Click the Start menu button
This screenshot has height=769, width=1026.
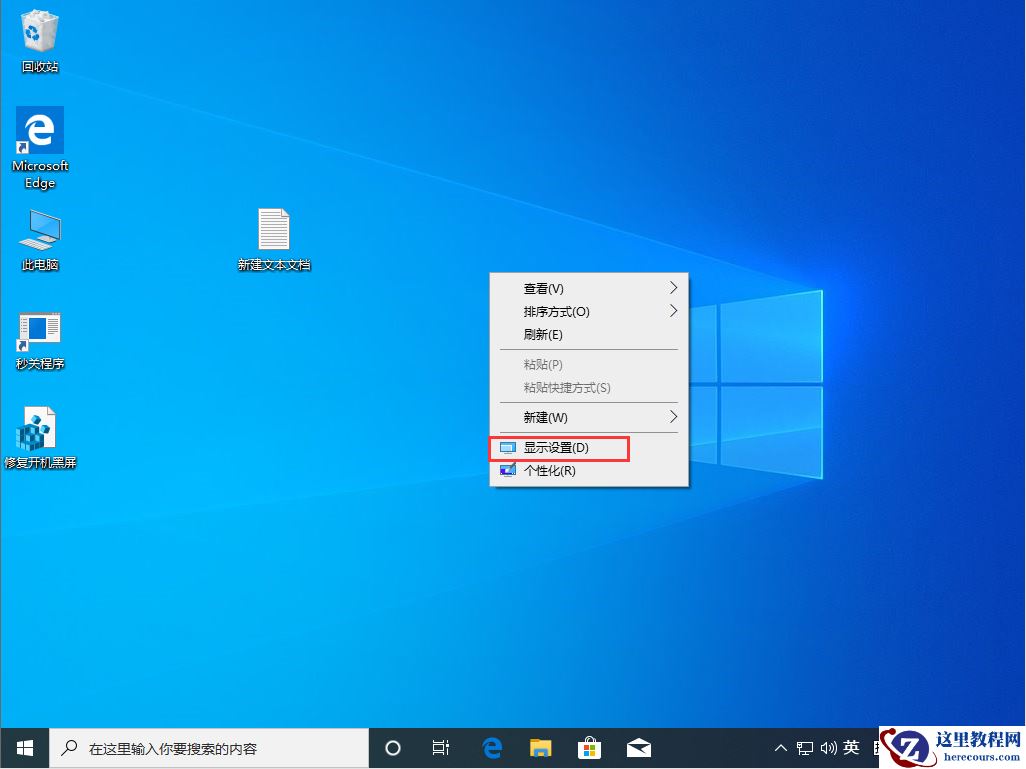pos(24,747)
